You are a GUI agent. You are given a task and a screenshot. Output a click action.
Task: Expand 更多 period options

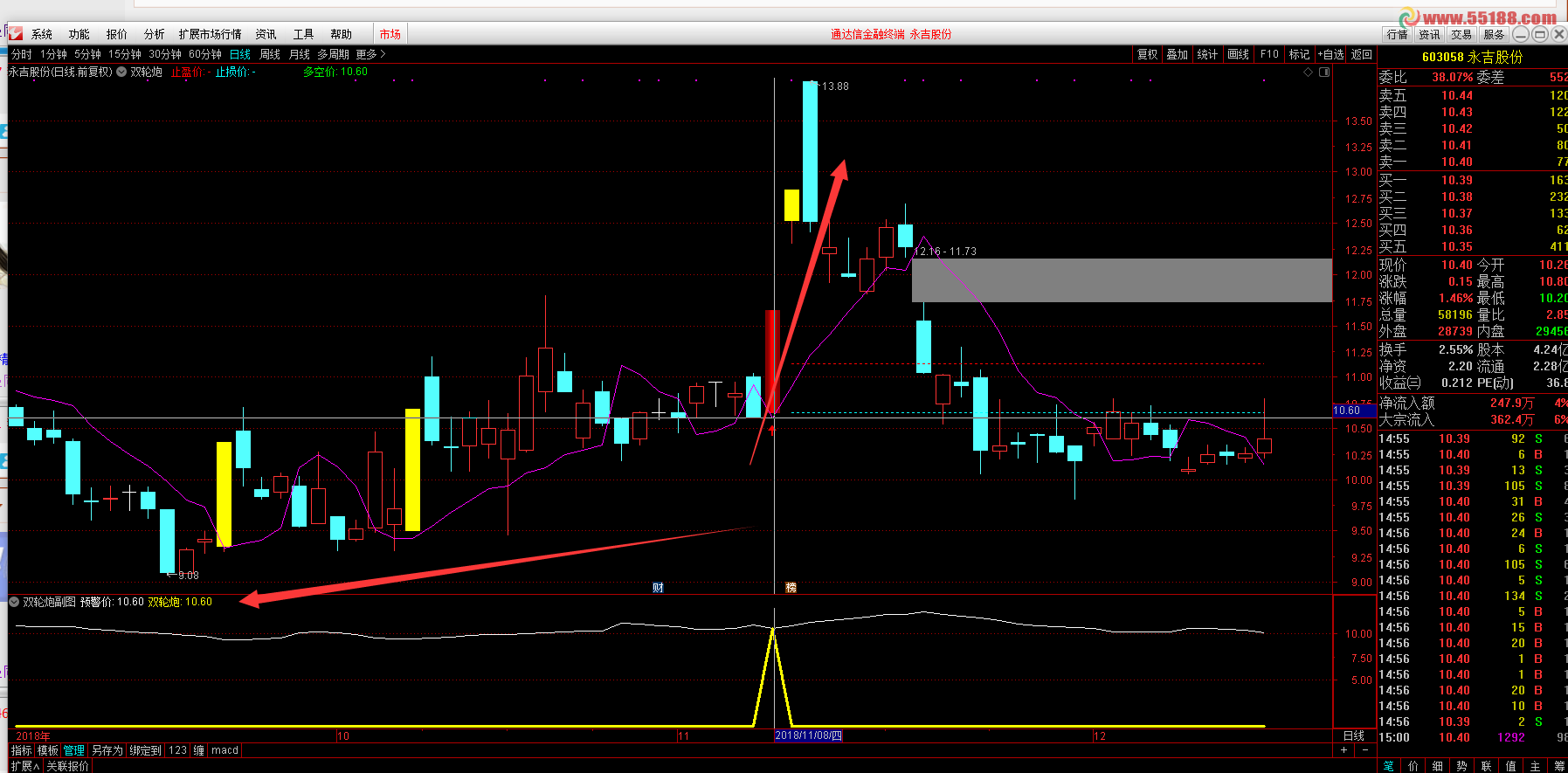pos(370,54)
